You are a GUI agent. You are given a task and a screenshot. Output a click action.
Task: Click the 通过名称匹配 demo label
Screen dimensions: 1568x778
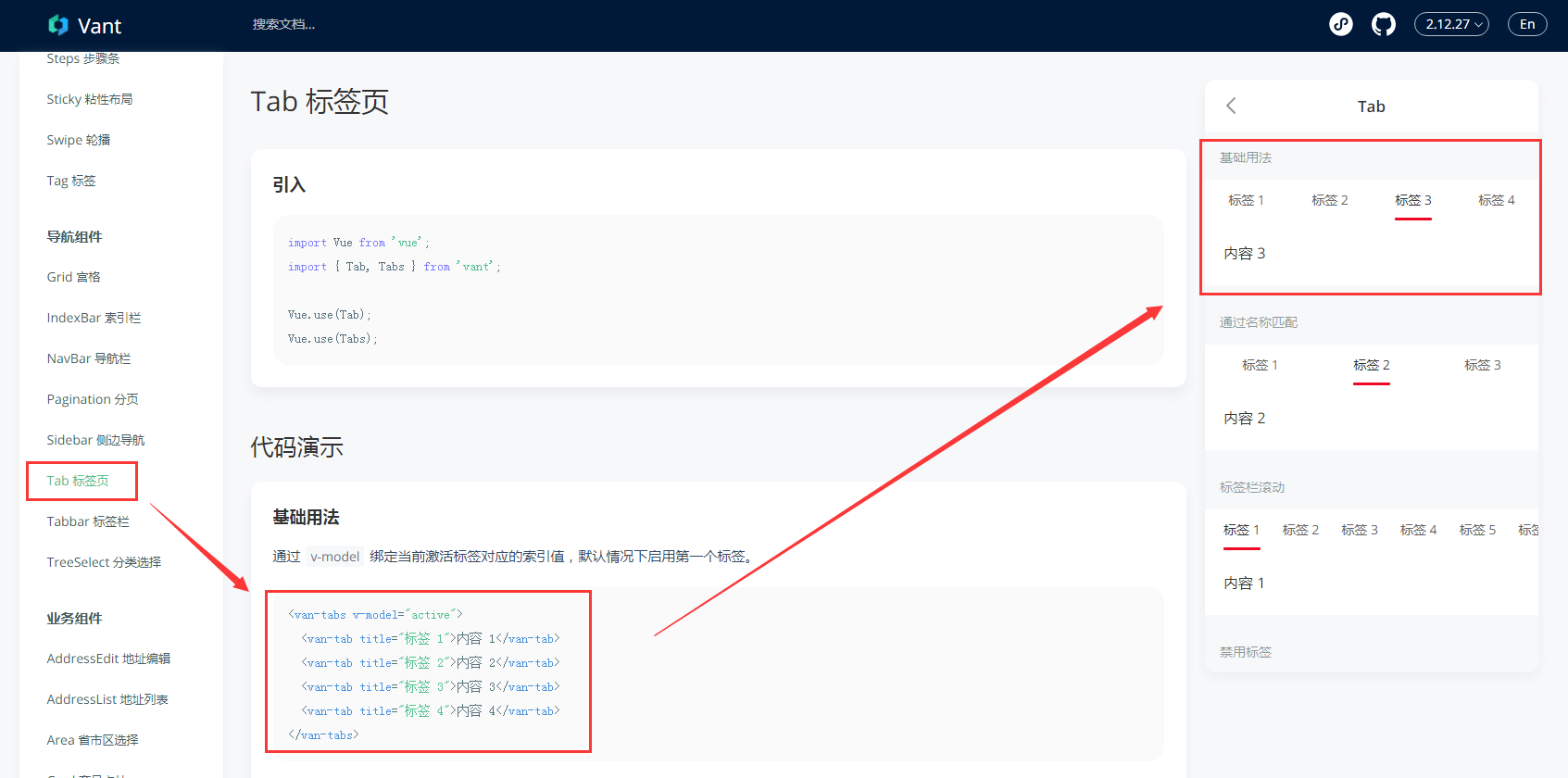[1259, 322]
